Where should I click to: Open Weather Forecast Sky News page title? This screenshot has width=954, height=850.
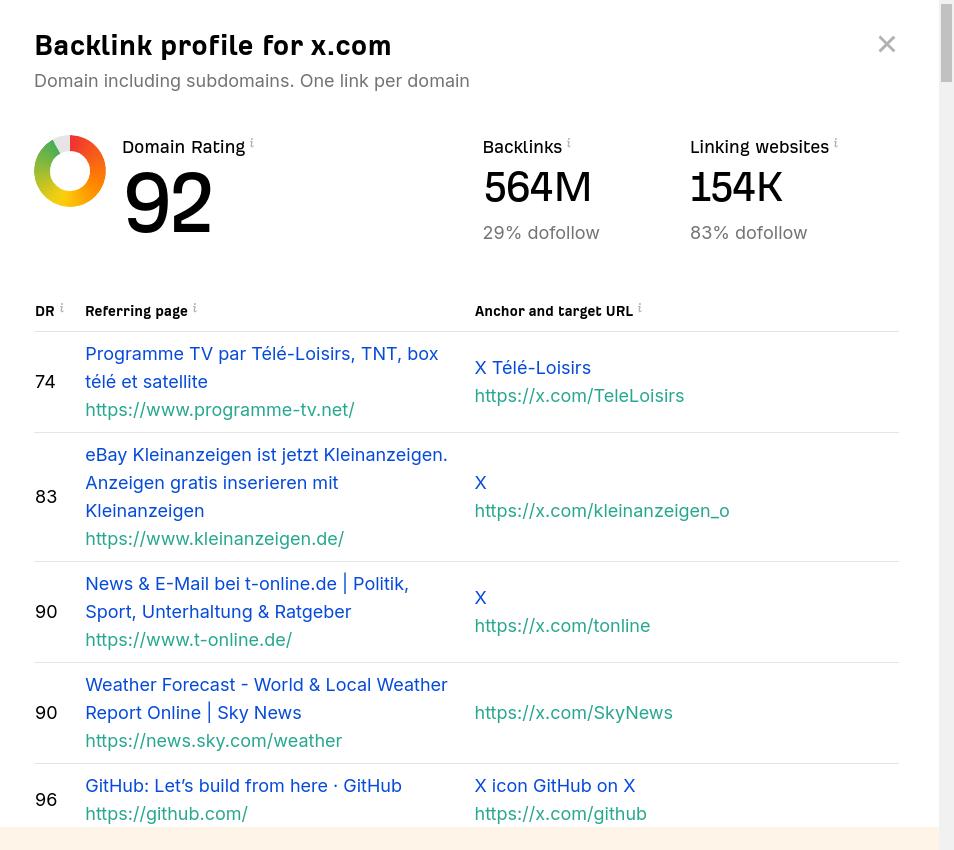tap(266, 698)
